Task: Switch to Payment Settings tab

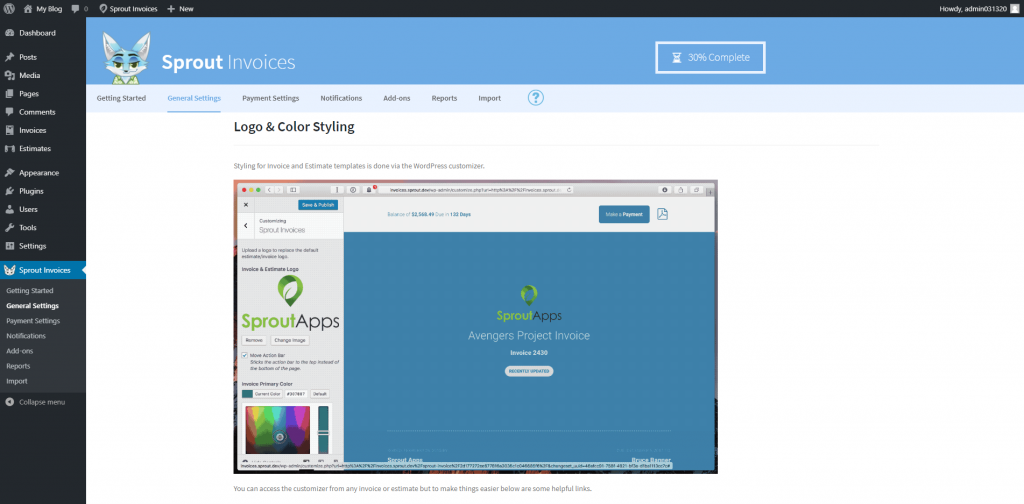Action: tap(270, 98)
